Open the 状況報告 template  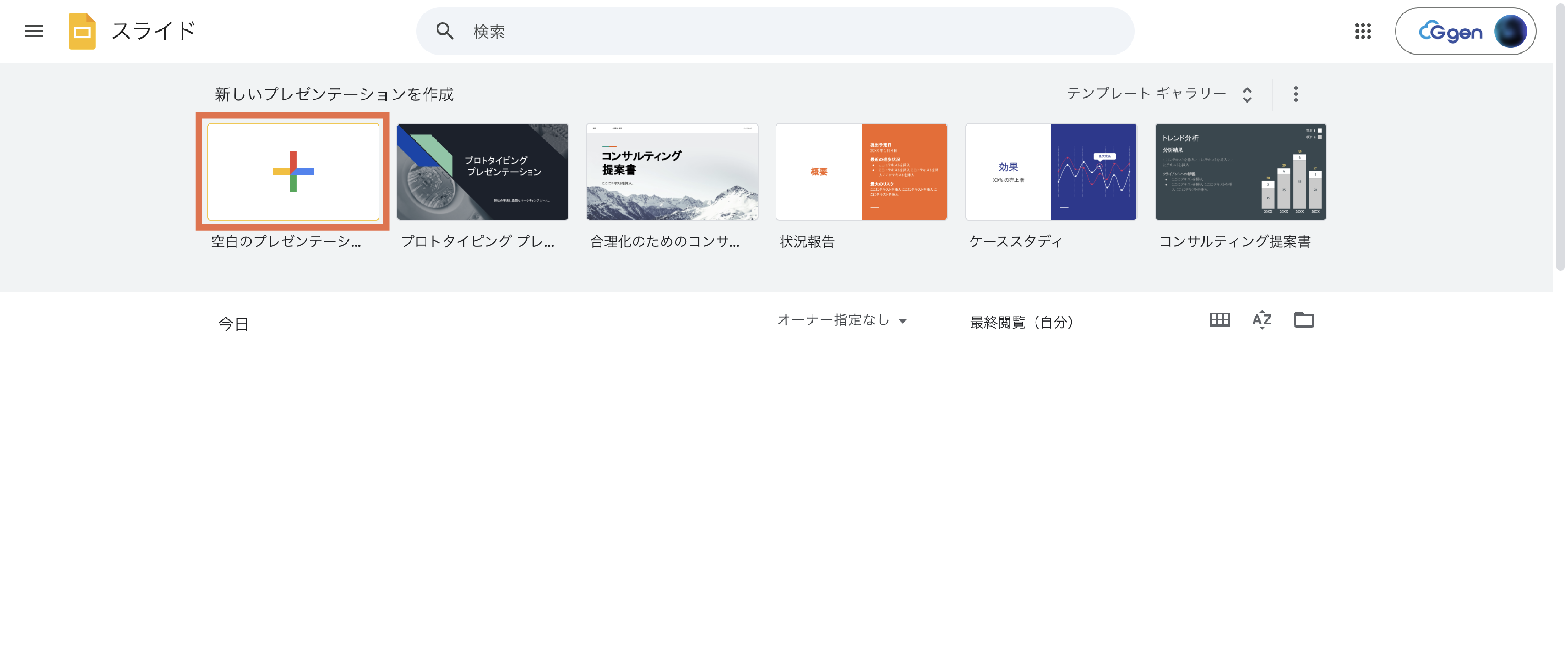click(861, 172)
